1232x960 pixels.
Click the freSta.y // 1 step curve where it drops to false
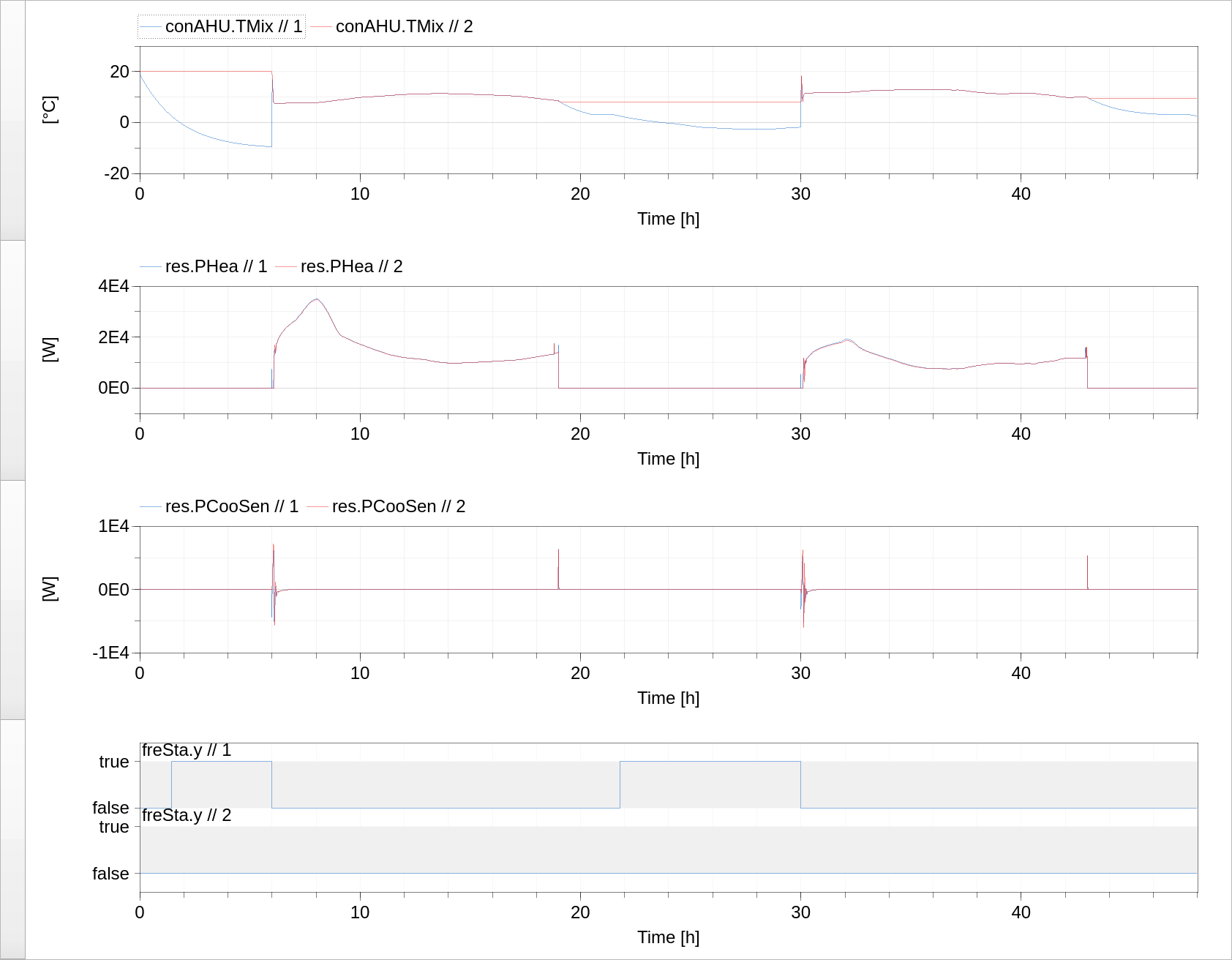point(271,784)
